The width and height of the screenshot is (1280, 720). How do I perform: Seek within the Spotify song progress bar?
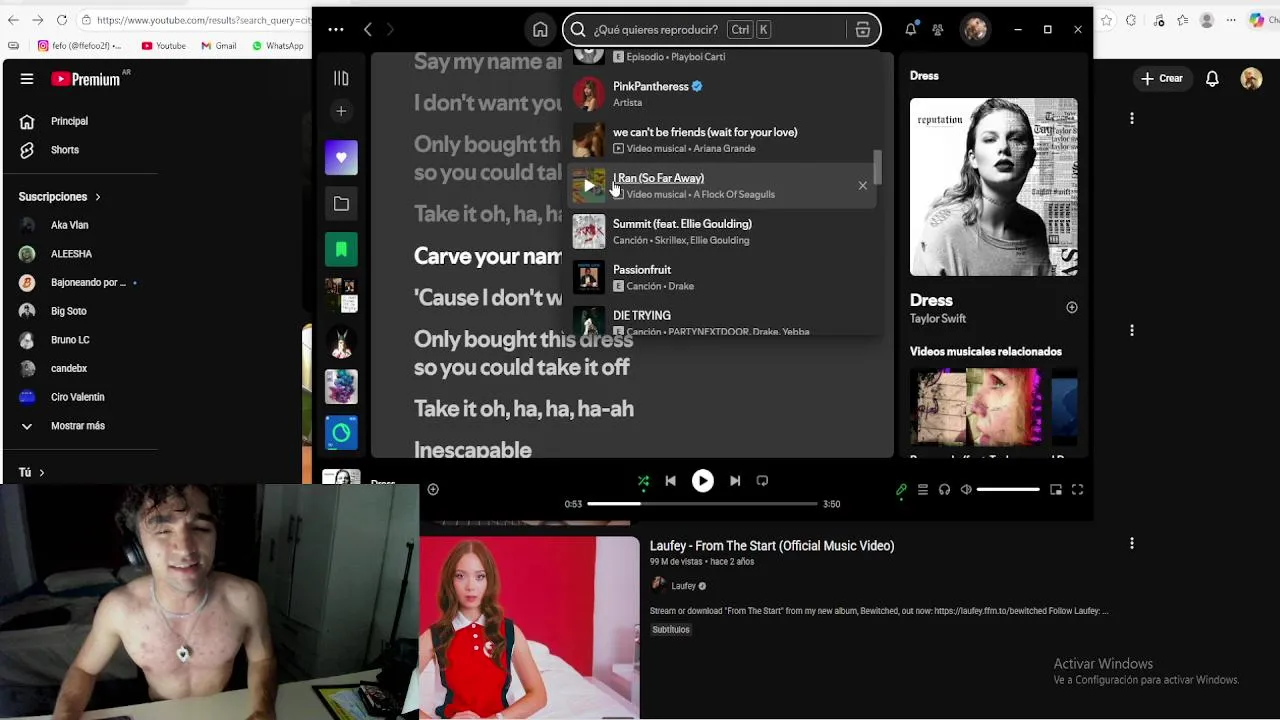click(702, 504)
